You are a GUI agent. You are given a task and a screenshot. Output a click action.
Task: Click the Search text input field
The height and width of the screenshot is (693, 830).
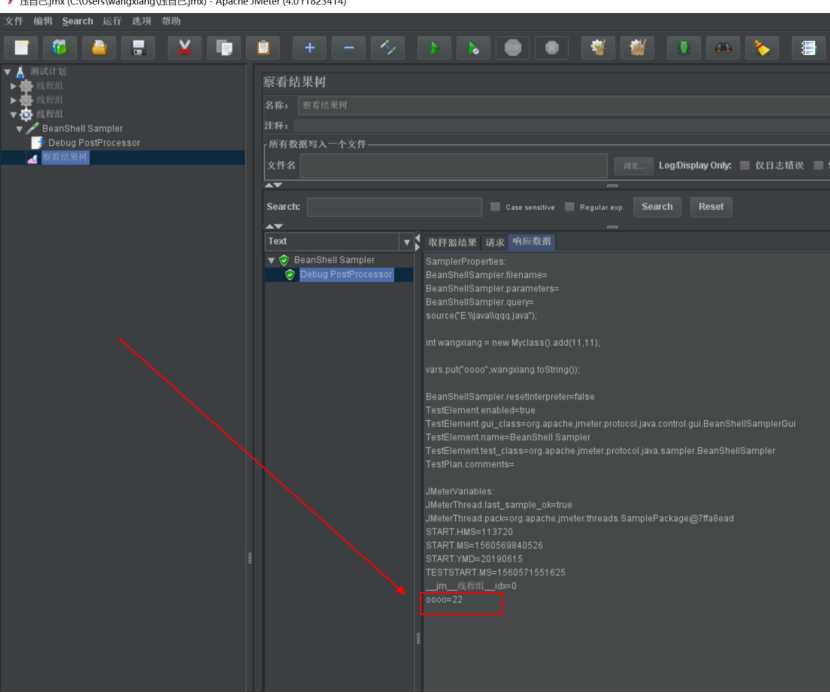coord(394,207)
